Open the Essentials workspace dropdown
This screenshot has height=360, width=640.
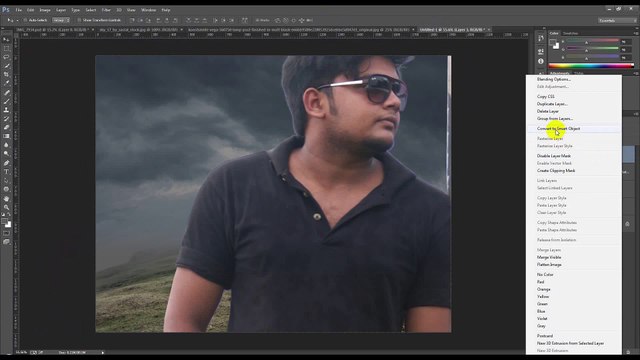(x=617, y=20)
